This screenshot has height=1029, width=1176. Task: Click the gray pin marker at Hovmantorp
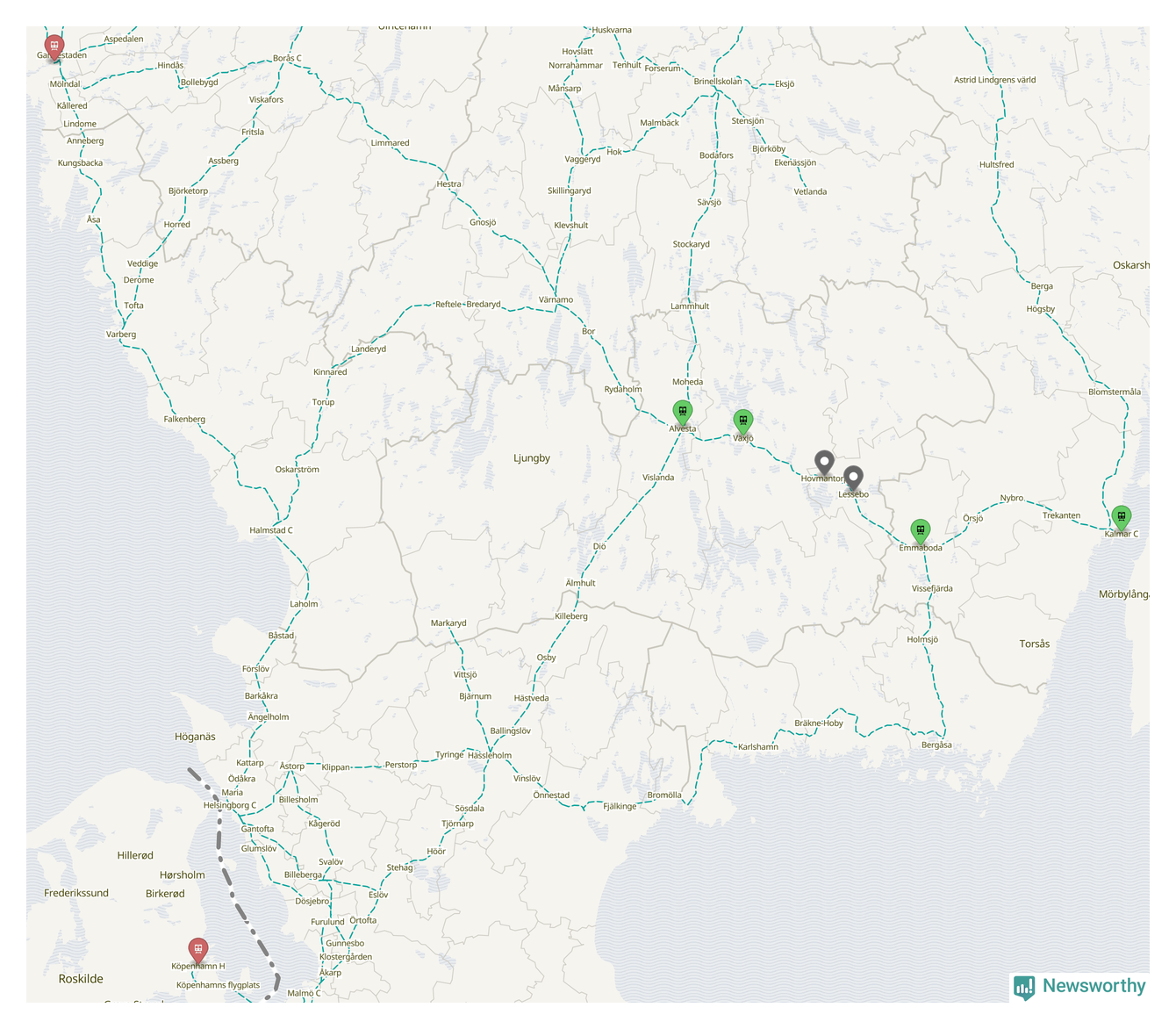click(x=824, y=463)
